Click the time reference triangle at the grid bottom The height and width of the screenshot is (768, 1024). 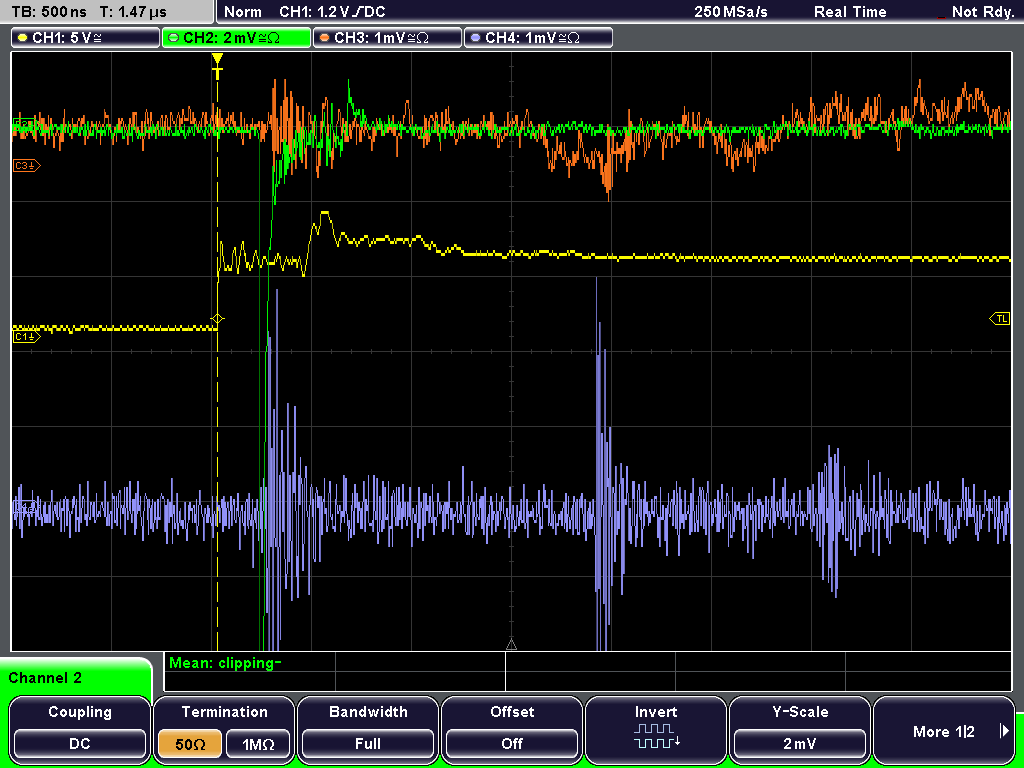511,645
